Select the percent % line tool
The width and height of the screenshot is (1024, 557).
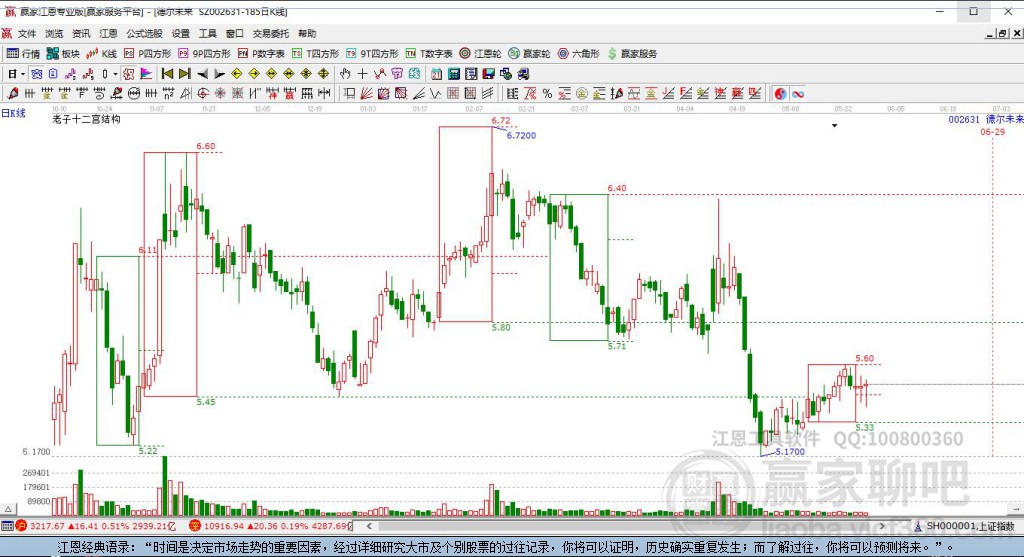coord(547,94)
